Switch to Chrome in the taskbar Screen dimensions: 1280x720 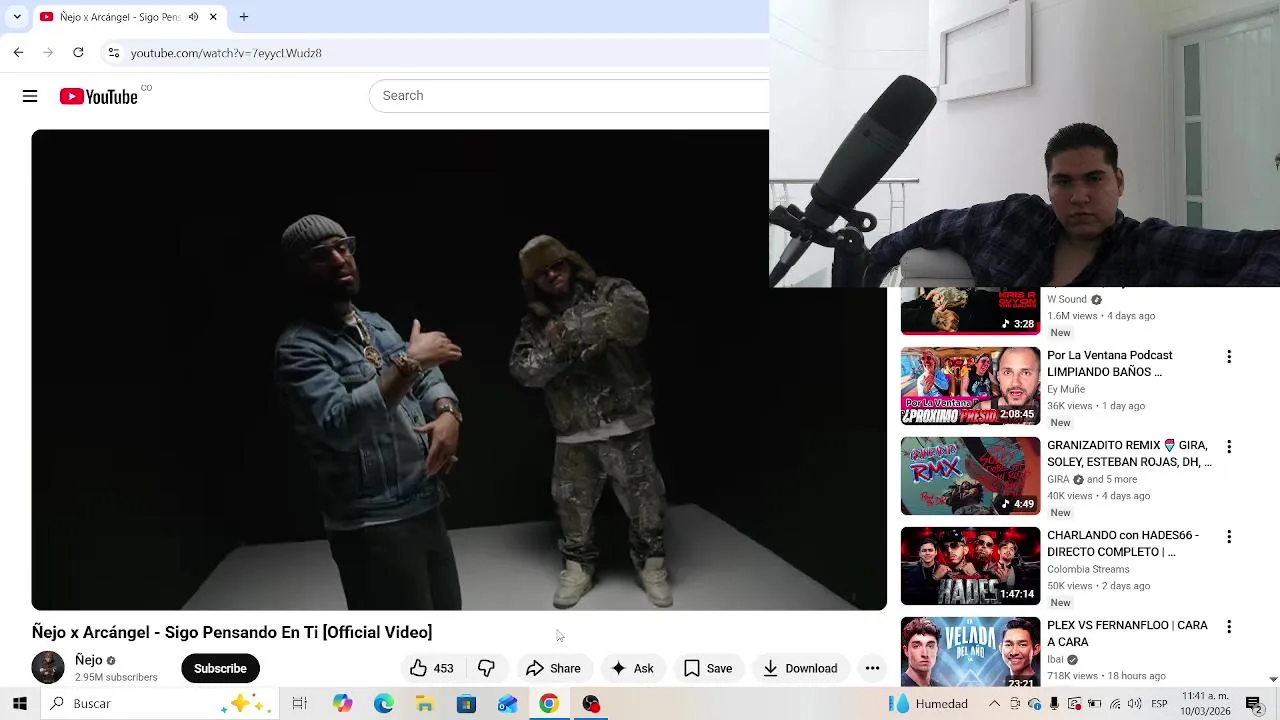click(x=549, y=704)
